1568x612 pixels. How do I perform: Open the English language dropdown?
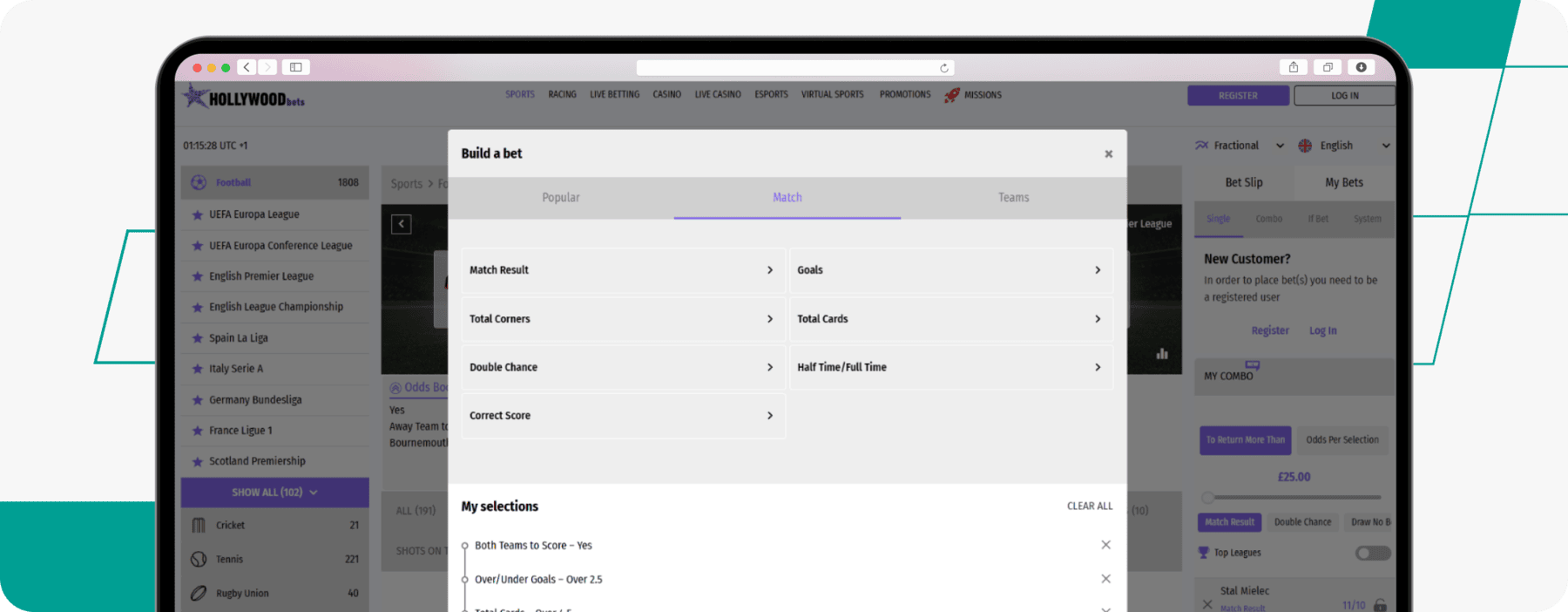pyautogui.click(x=1344, y=146)
